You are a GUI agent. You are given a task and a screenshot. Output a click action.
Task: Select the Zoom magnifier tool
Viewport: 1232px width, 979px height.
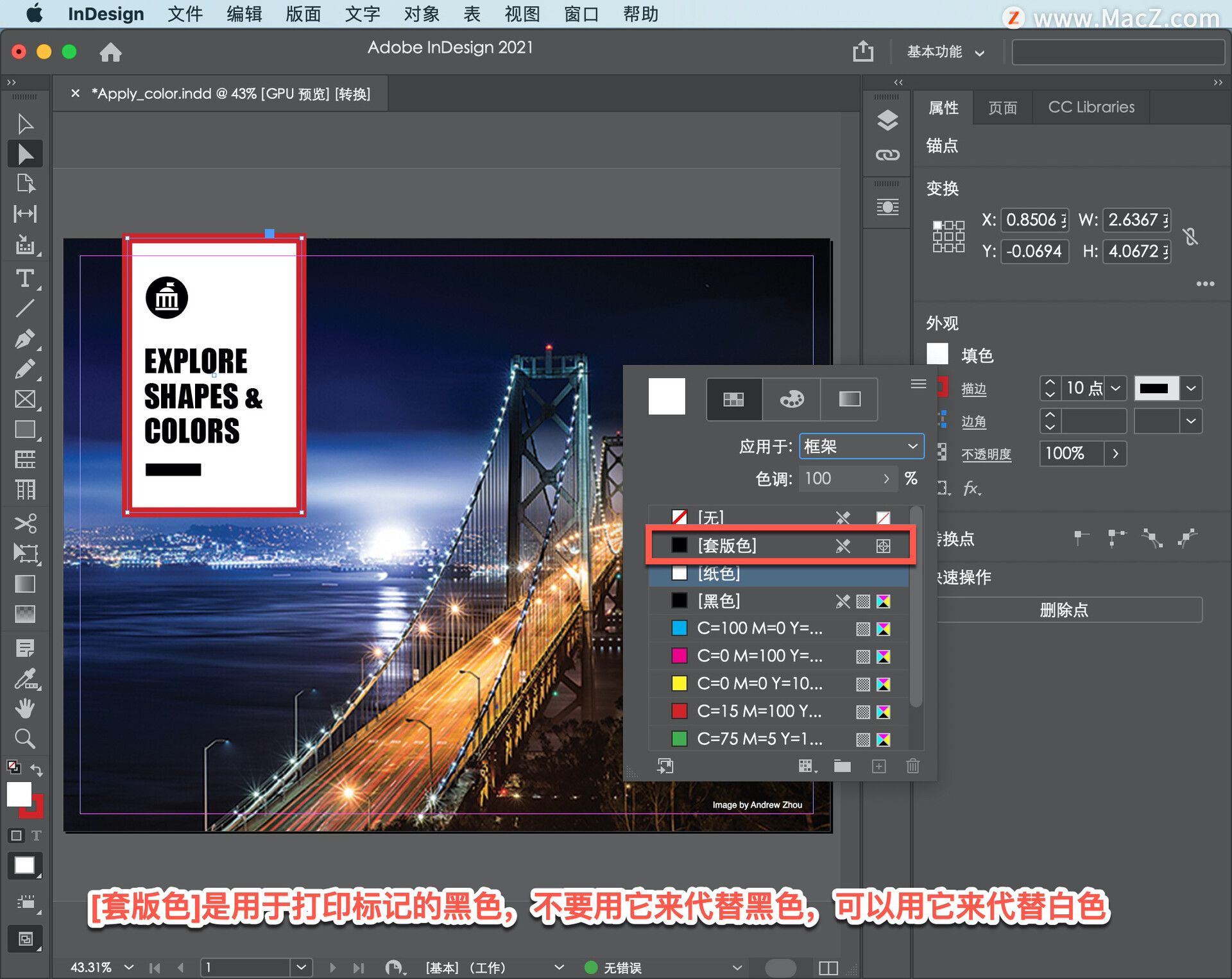click(24, 738)
